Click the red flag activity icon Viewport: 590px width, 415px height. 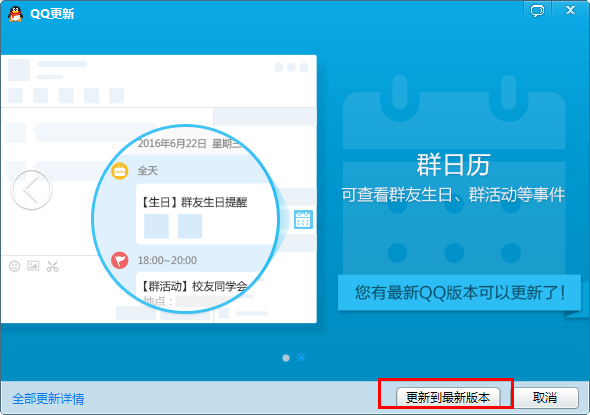[120, 260]
